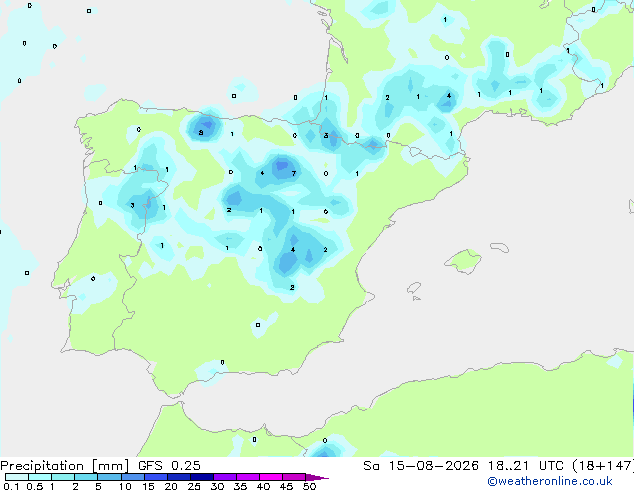Screen dimensions: 634x490
Task: Select legend swatch between 20 and 25
Action: click(x=179, y=477)
